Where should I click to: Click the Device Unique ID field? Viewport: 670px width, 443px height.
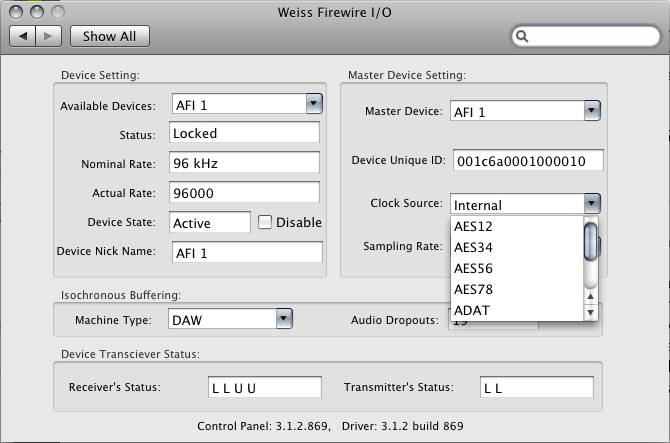527,161
